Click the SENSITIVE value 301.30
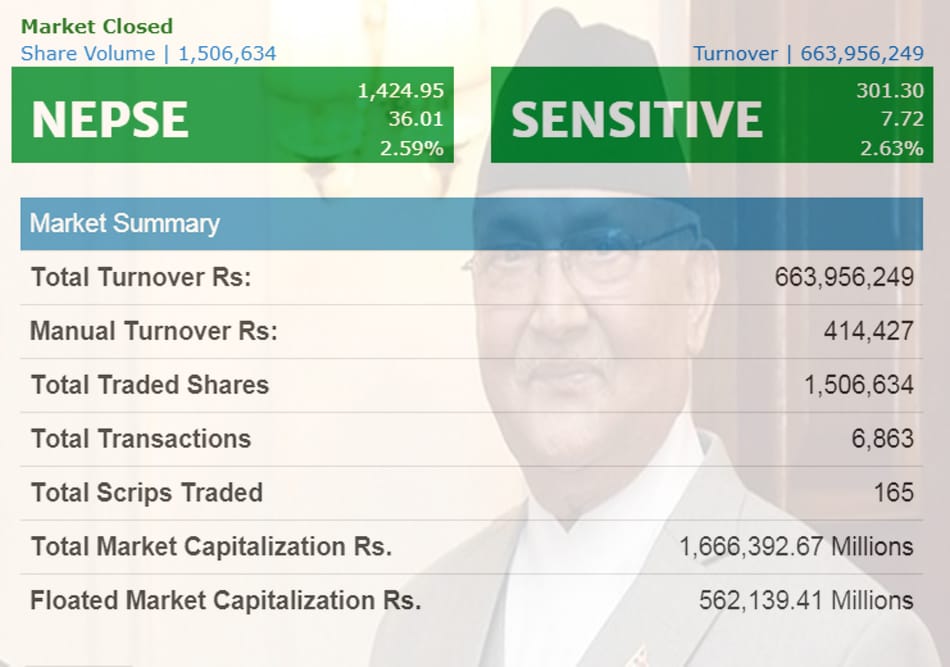 [890, 91]
